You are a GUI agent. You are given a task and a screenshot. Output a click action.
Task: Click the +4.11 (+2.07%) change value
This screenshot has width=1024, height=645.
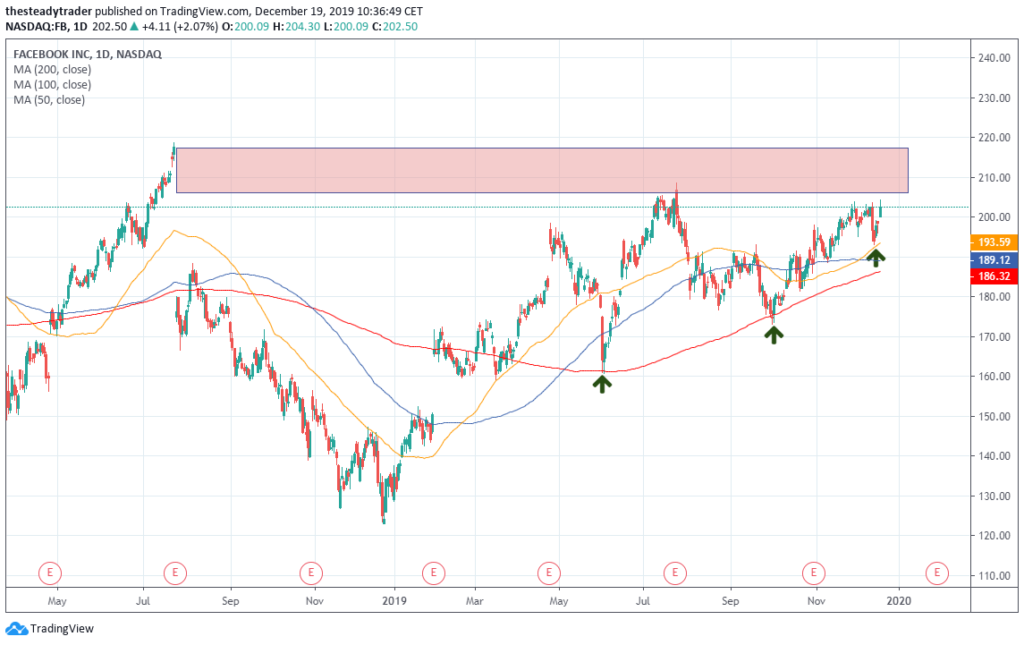180,27
